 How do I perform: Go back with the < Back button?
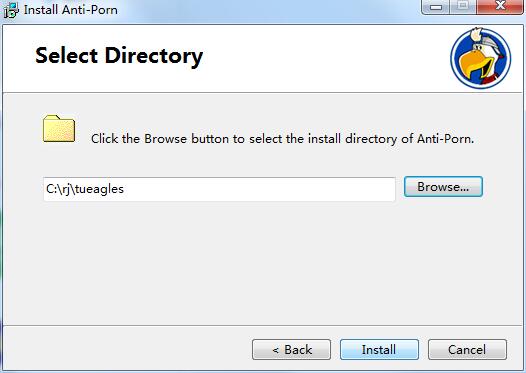click(292, 350)
